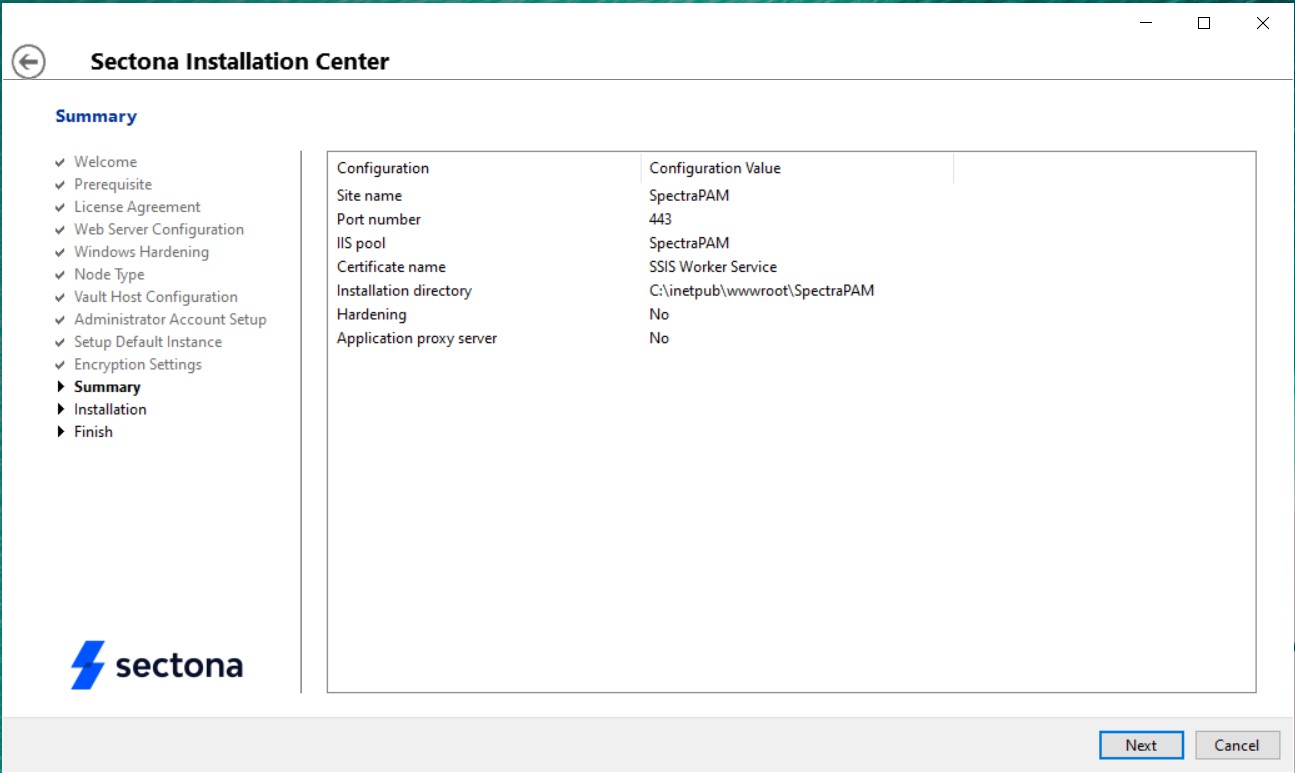Close the installer window

click(1262, 24)
